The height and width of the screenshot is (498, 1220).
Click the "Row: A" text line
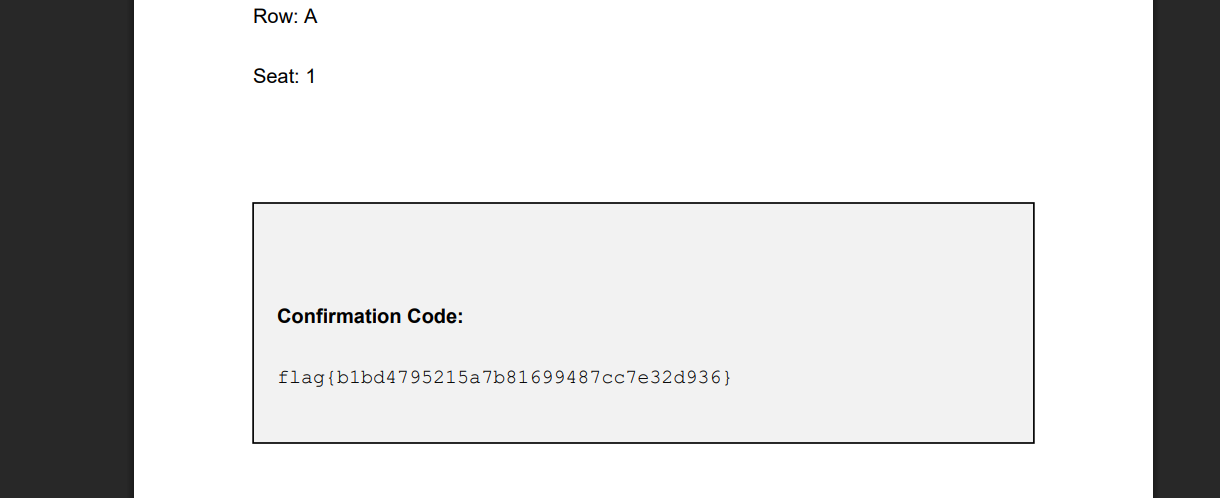285,17
